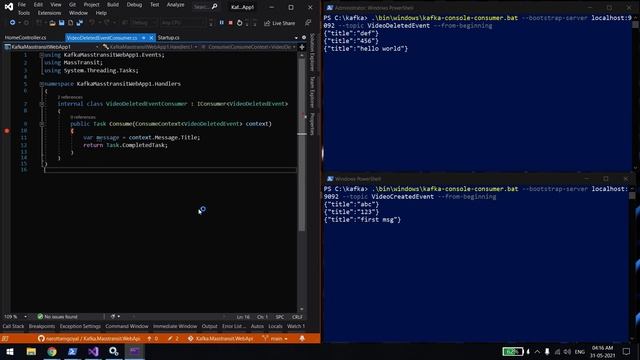This screenshot has width=640, height=360.
Task: Open the tab settings gear icon
Action: [x=304, y=38]
